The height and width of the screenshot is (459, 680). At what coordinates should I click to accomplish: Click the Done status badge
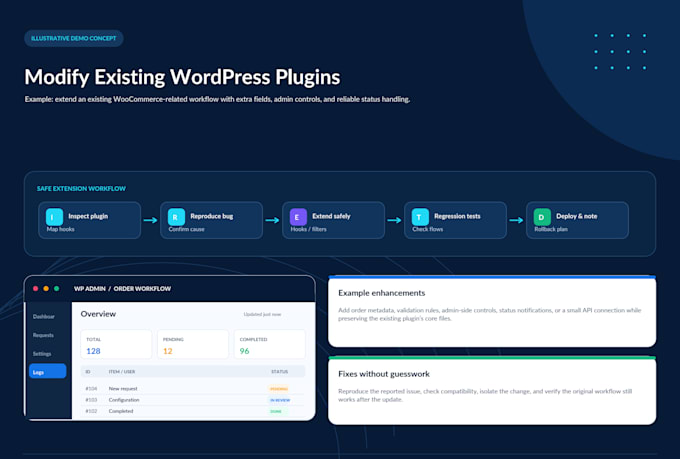pyautogui.click(x=277, y=411)
